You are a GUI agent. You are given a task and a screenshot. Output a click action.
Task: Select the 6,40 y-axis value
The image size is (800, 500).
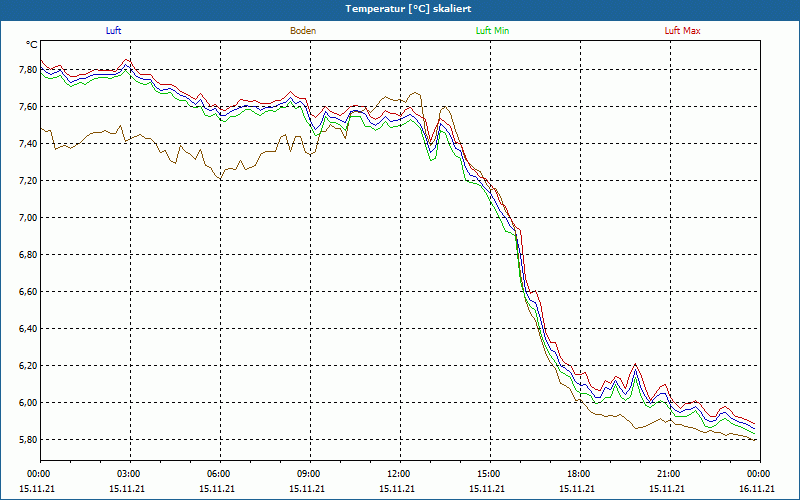coord(28,329)
